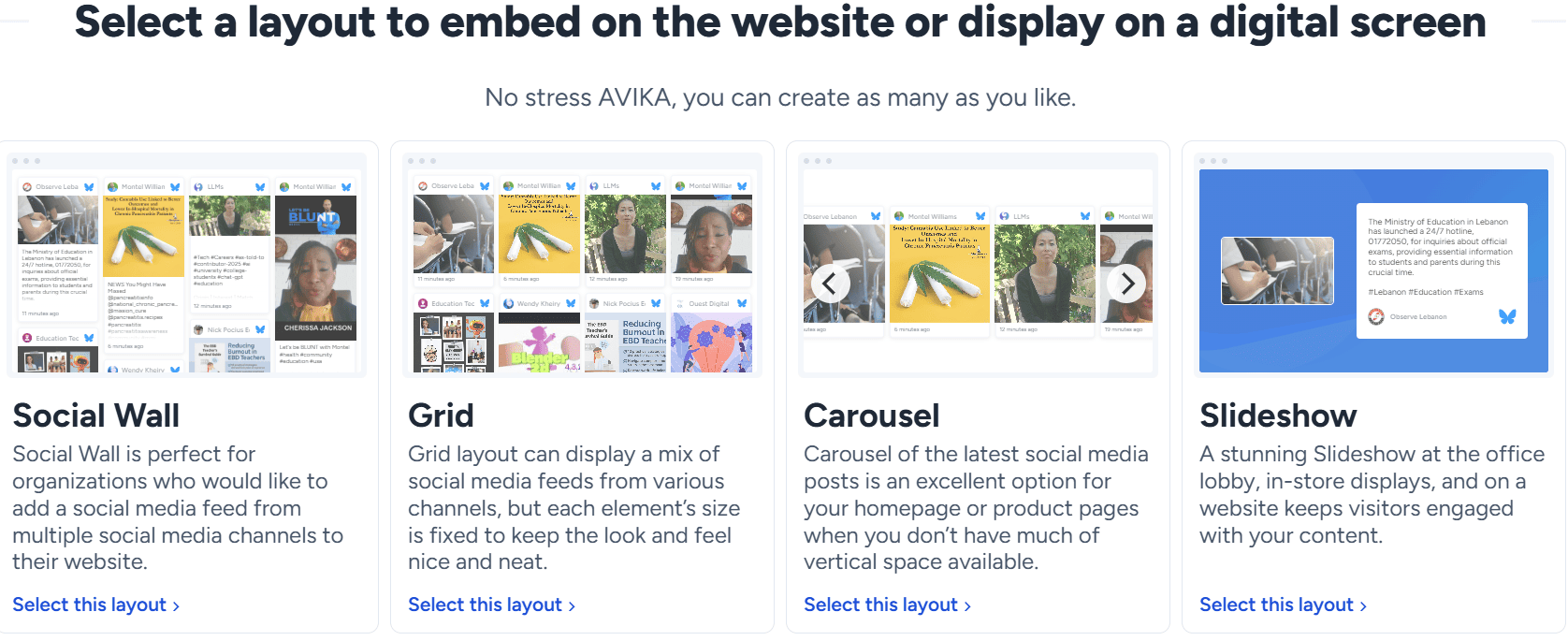This screenshot has width=1568, height=641.
Task: Click the Observe Lebanon avatar in Slideshow preview
Action: pyautogui.click(x=1376, y=317)
